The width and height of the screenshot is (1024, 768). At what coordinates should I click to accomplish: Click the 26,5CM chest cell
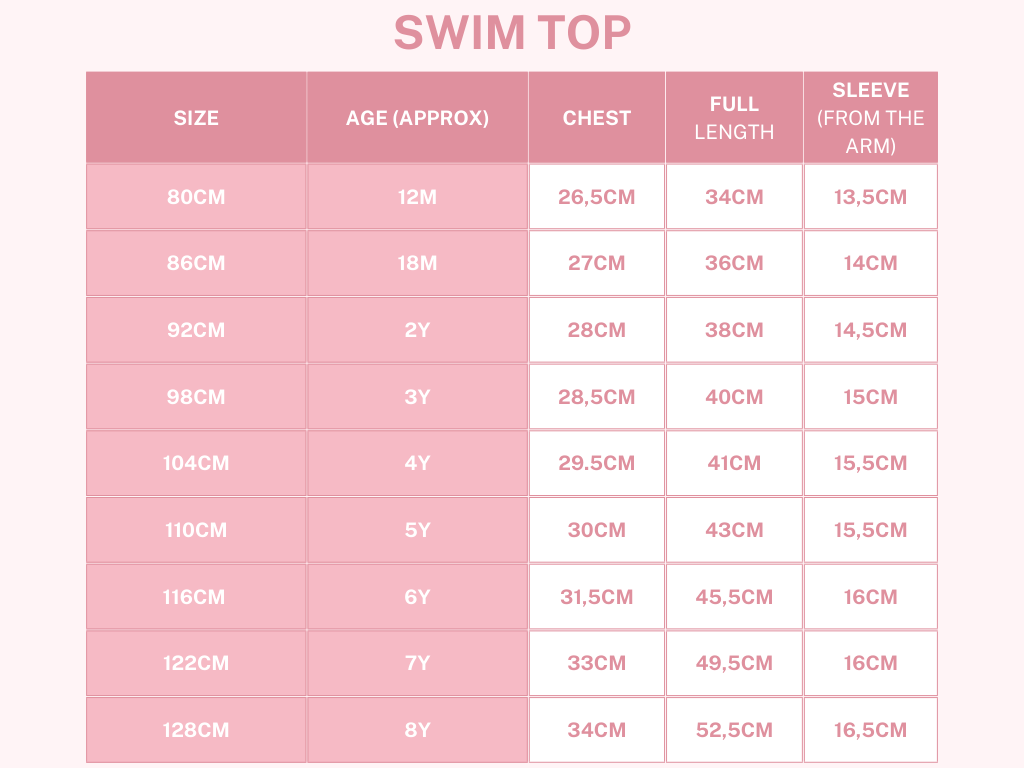tap(597, 197)
